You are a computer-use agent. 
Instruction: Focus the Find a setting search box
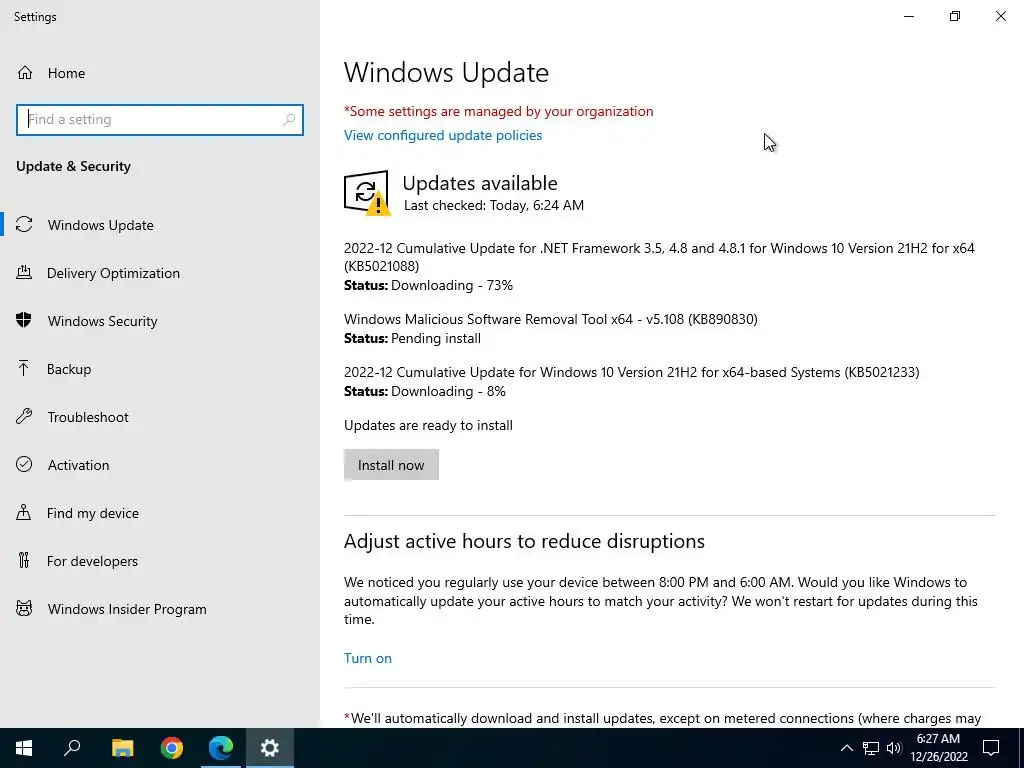(160, 120)
